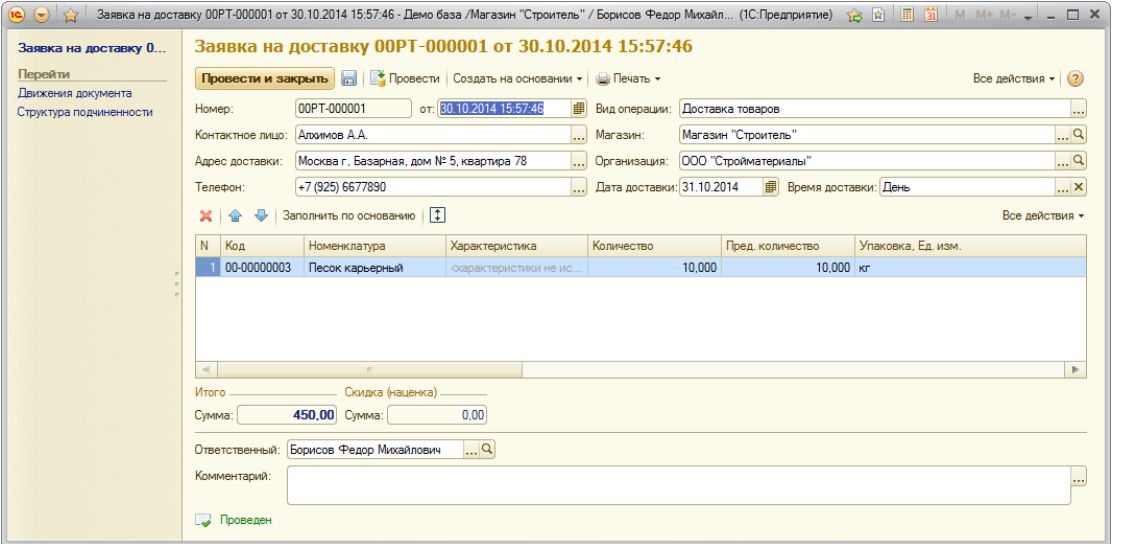The image size is (1123, 544).
Task: Open the title bar tools dropdown arrow after M-
Action: (1028, 16)
